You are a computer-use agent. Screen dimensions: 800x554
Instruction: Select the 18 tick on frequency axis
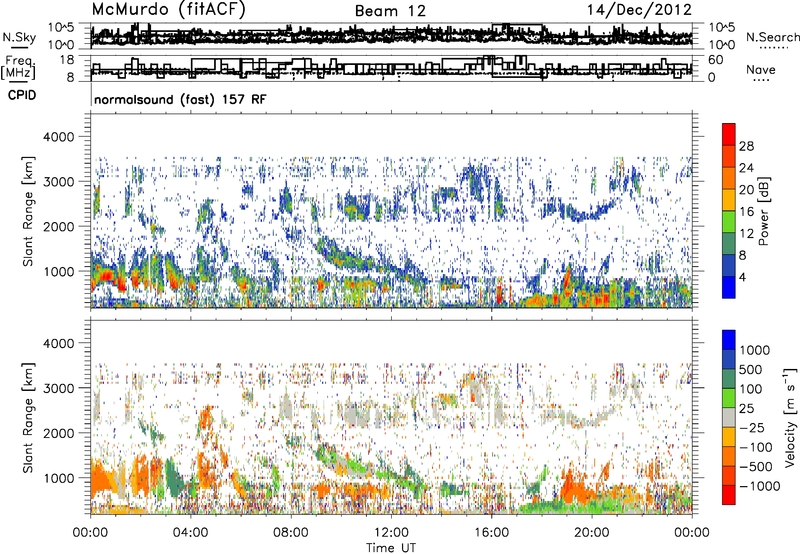[67, 60]
